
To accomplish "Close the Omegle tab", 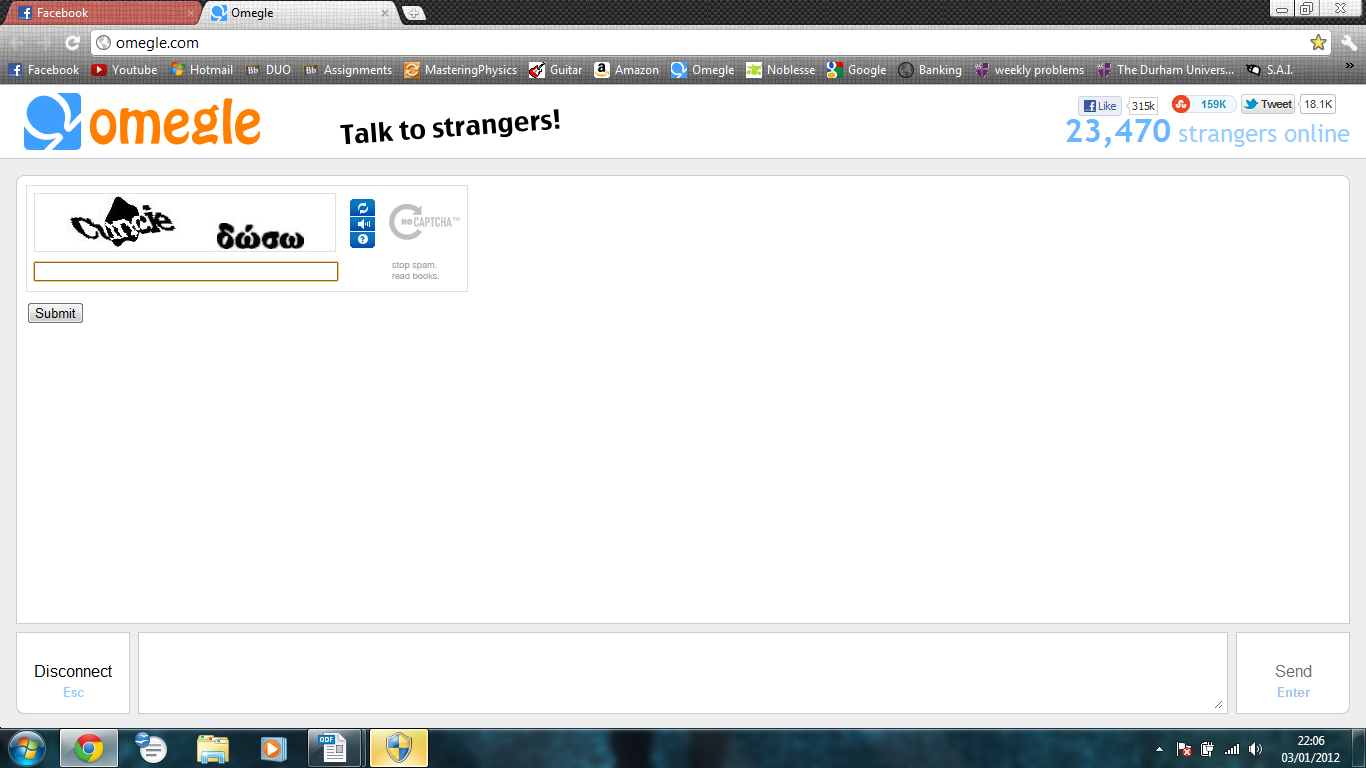I will (x=385, y=13).
